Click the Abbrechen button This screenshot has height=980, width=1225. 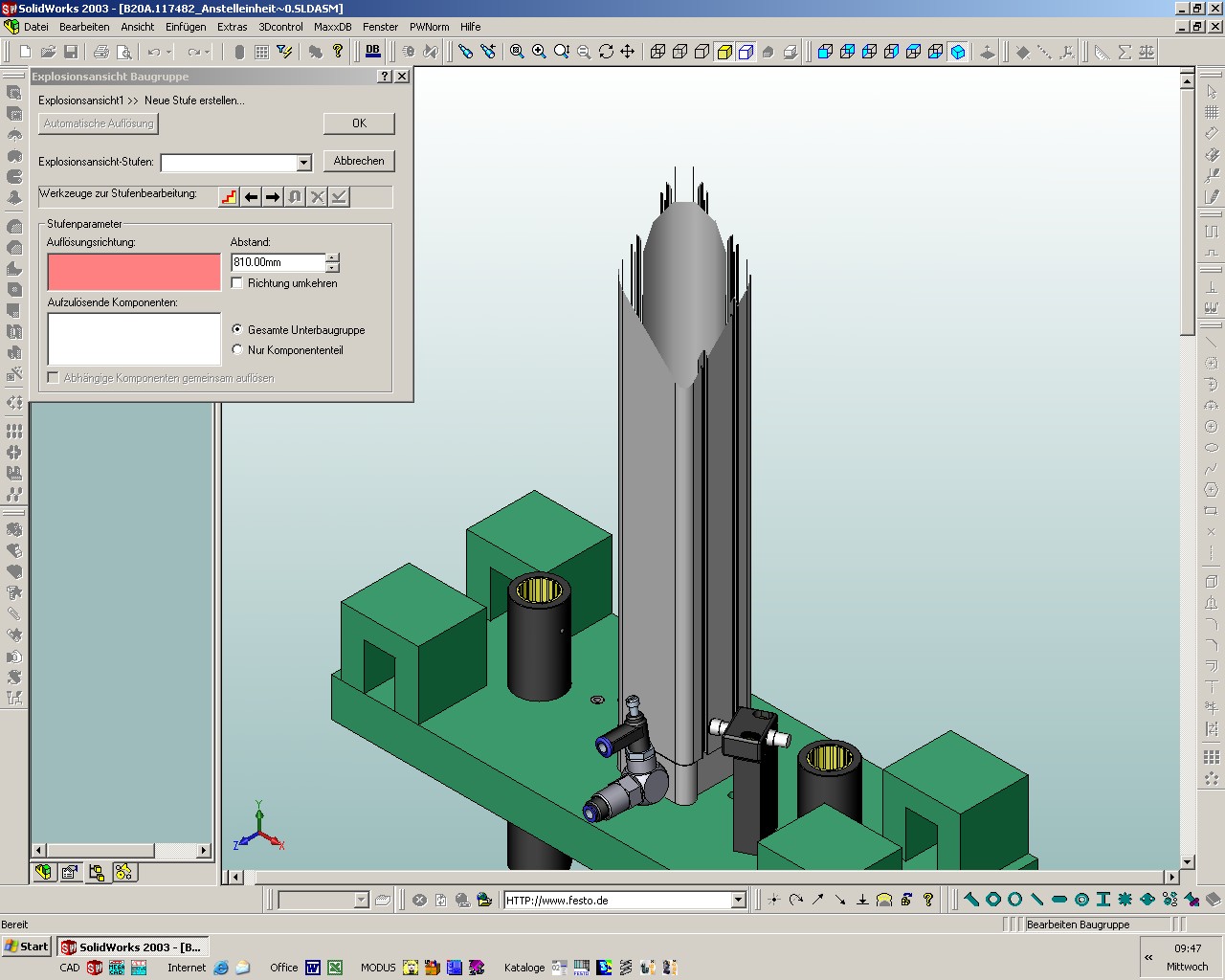[x=359, y=161]
